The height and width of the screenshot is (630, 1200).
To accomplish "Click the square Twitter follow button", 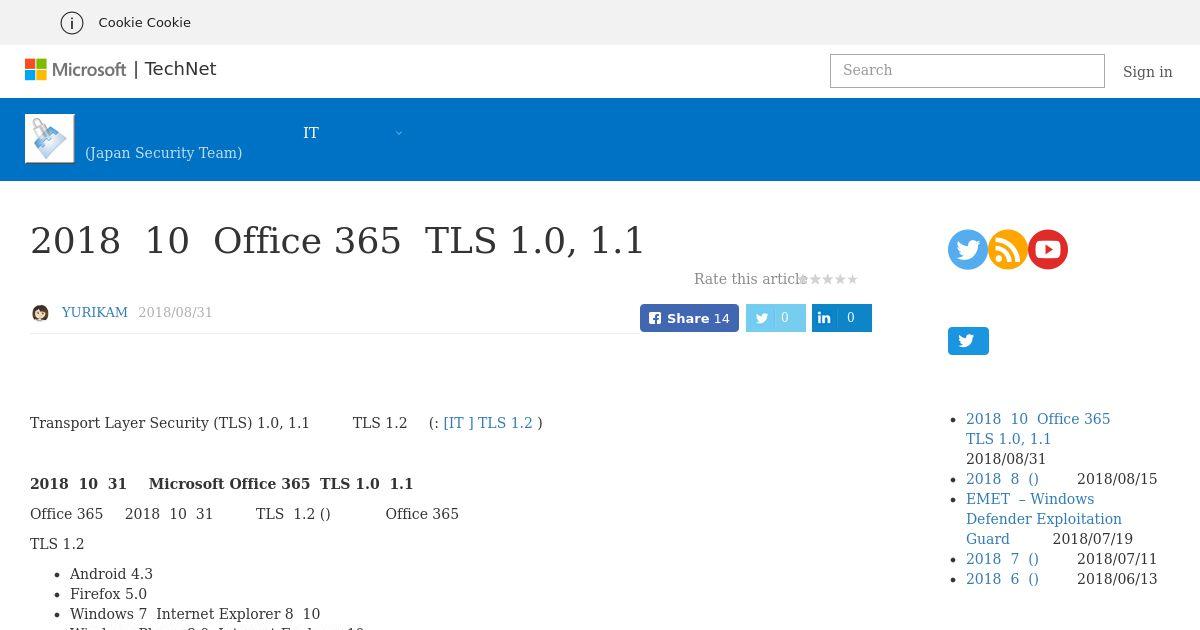I will pos(968,341).
